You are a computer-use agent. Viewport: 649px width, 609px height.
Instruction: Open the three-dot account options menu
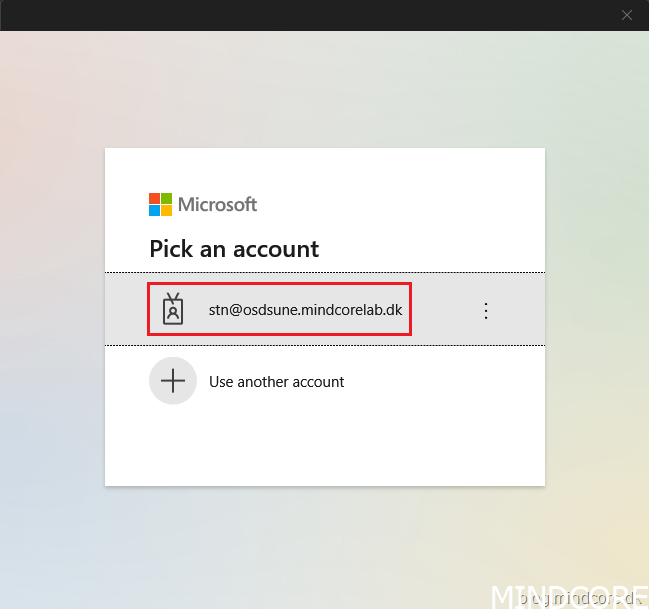pyautogui.click(x=486, y=310)
